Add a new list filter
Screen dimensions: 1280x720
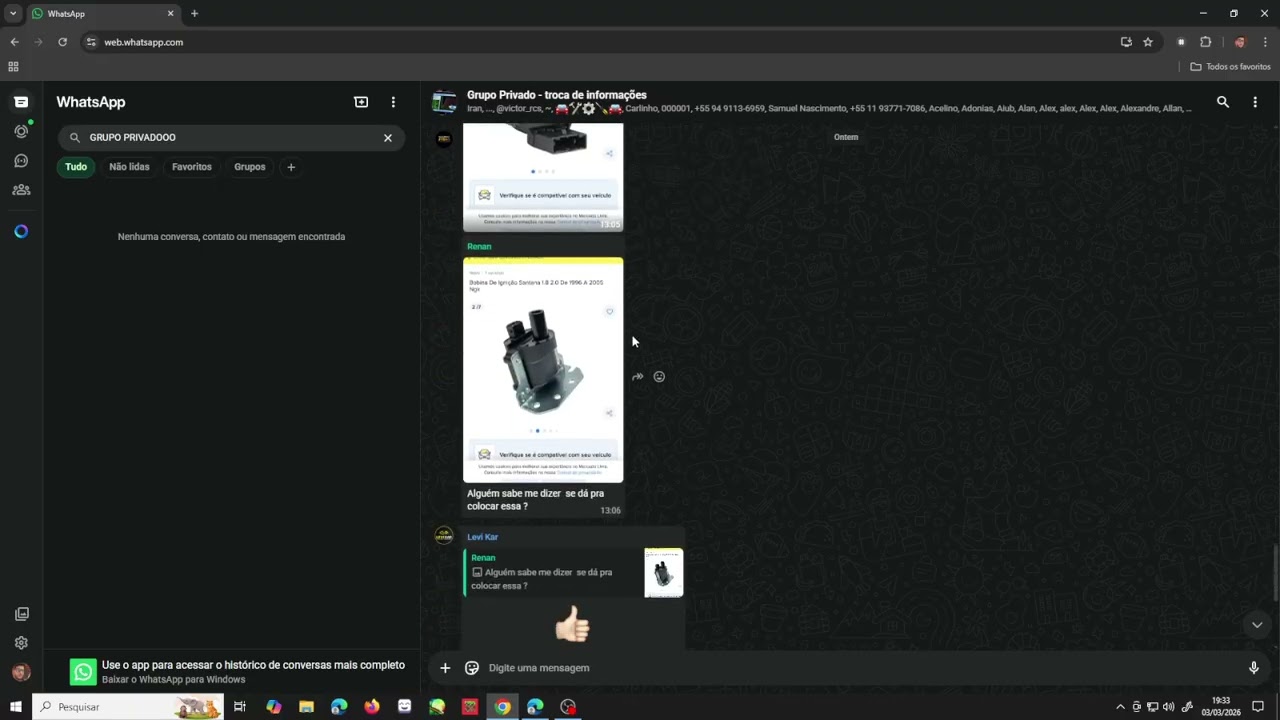[x=291, y=167]
